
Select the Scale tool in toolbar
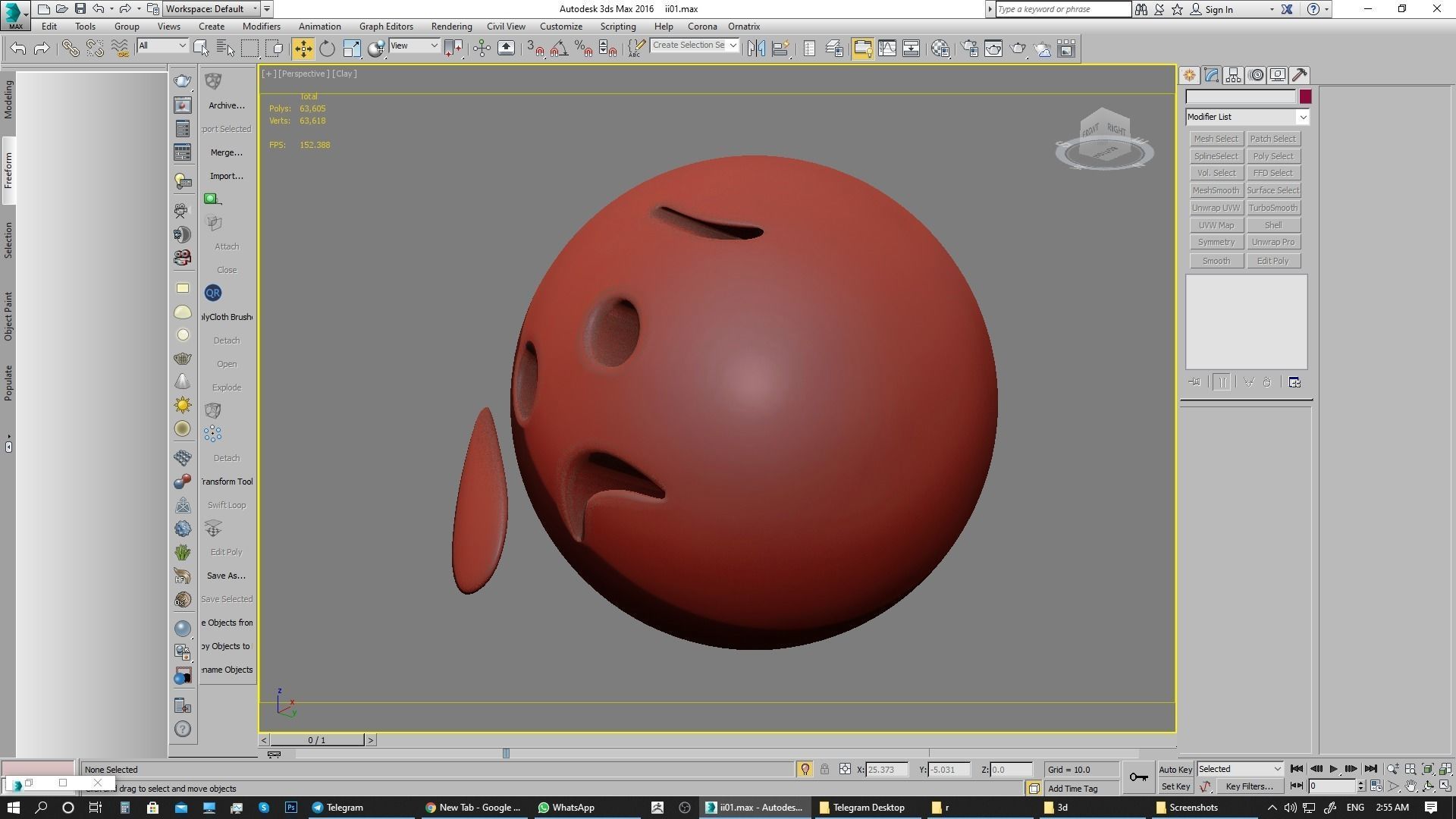pyautogui.click(x=352, y=49)
